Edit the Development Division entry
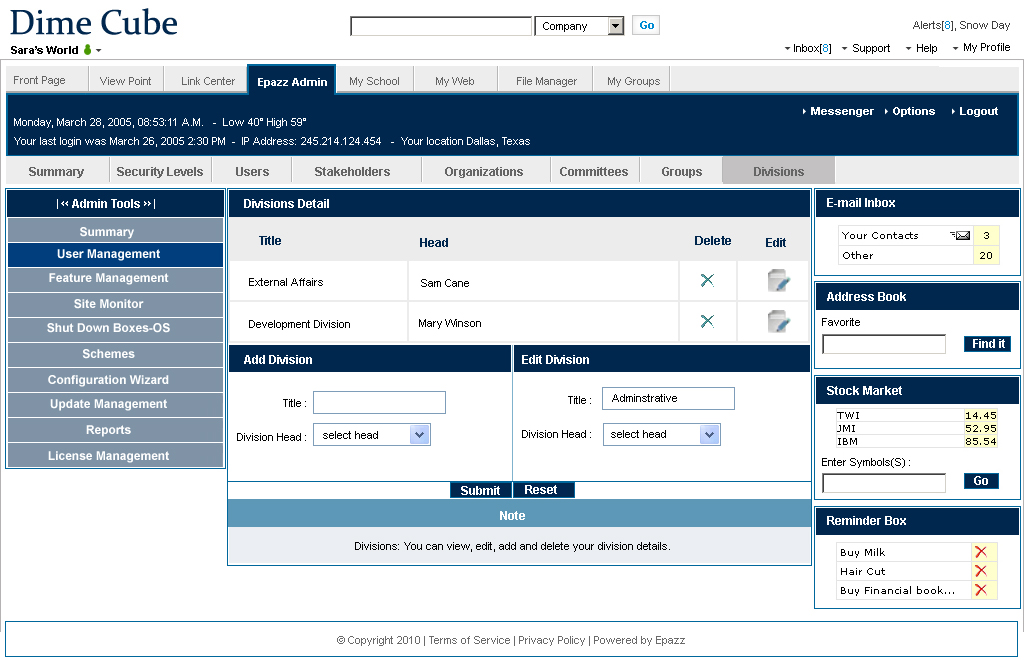The image size is (1024, 660). 778,322
